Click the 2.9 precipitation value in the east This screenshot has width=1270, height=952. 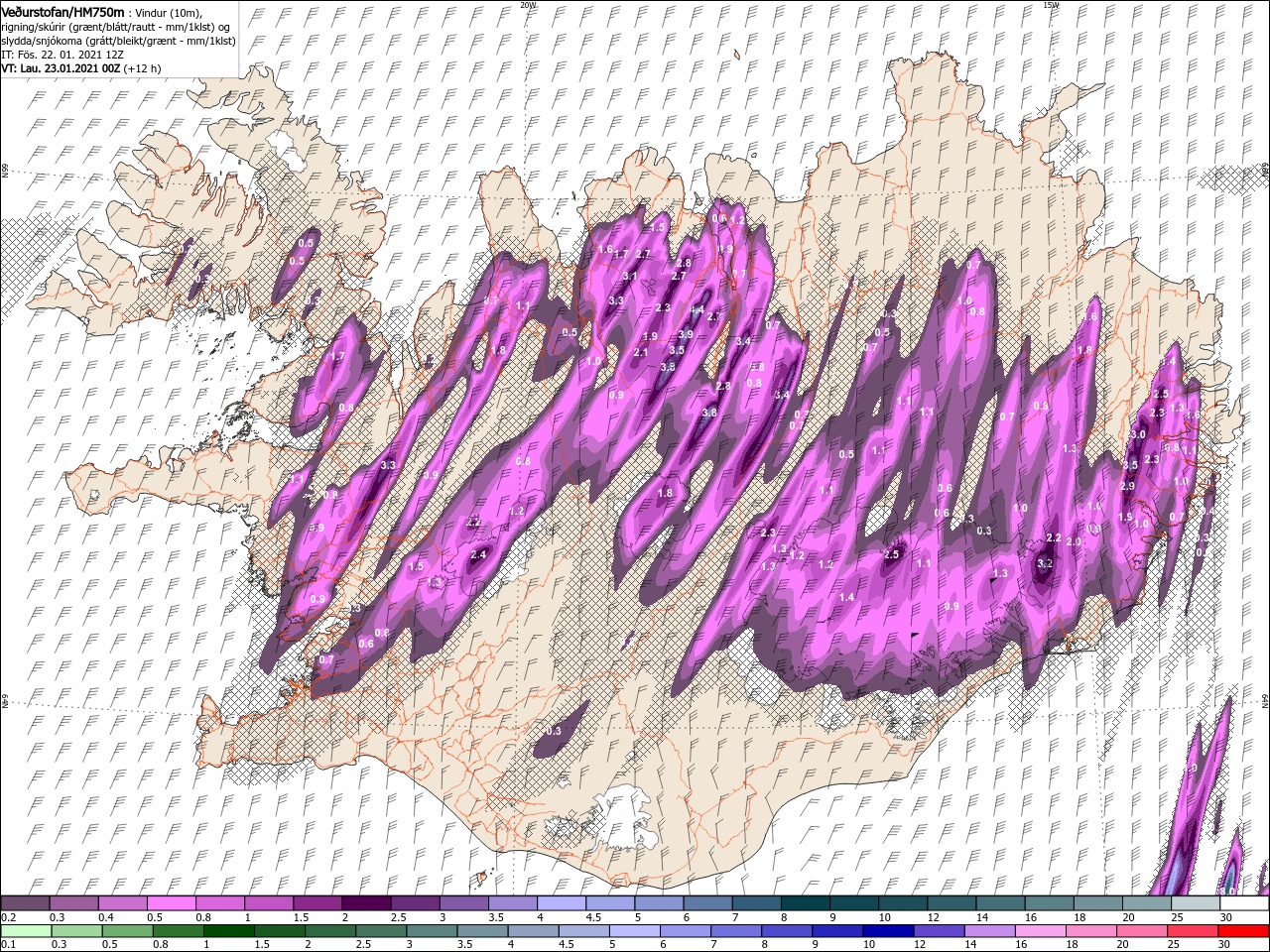[x=1126, y=486]
